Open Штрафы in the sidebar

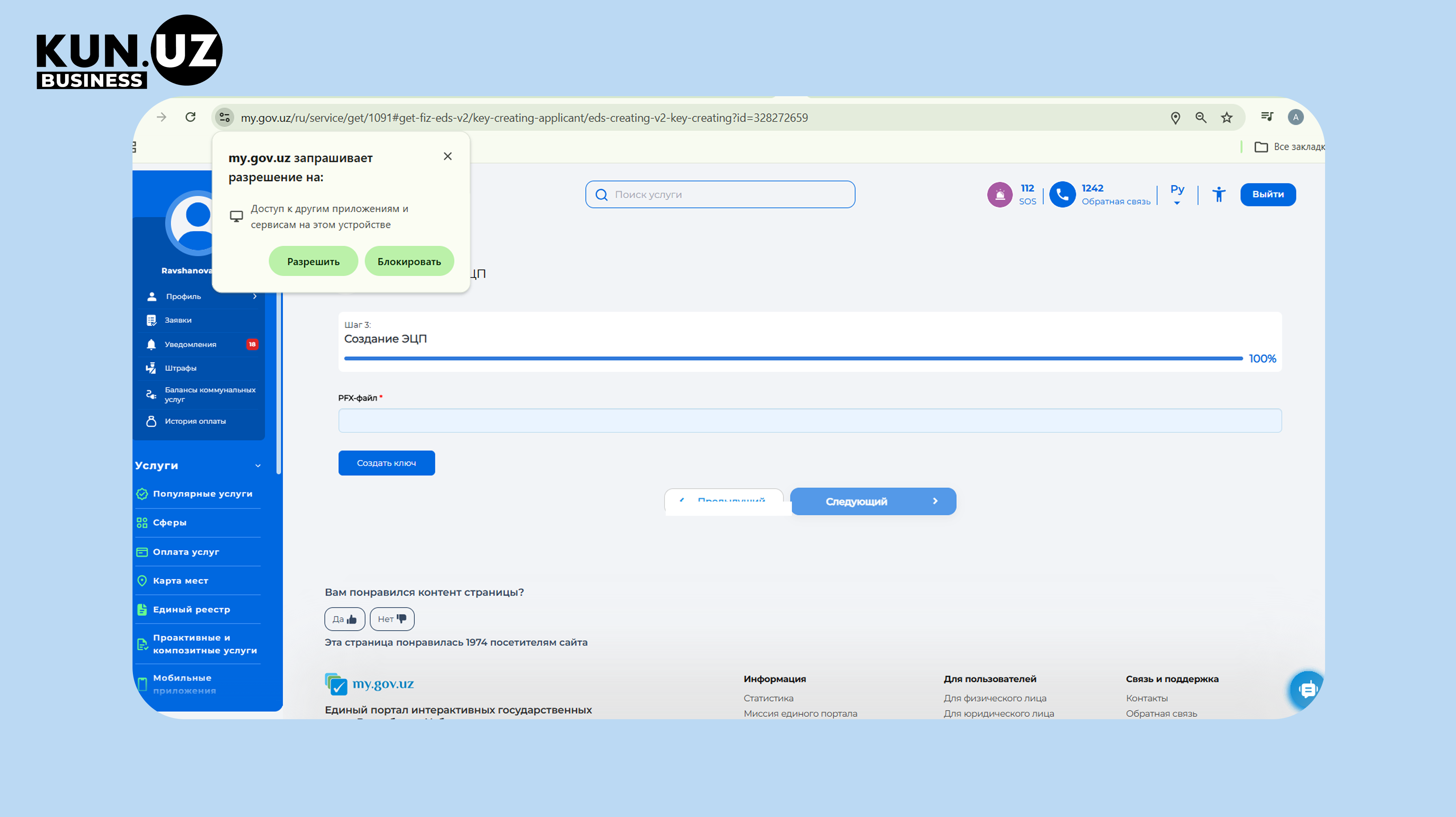180,368
